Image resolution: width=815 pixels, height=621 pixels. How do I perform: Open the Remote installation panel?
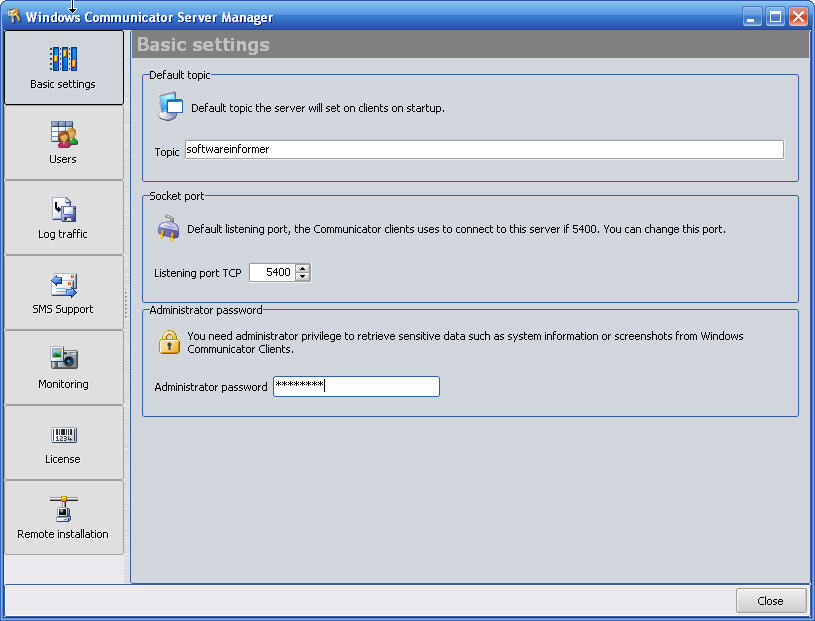[63, 517]
